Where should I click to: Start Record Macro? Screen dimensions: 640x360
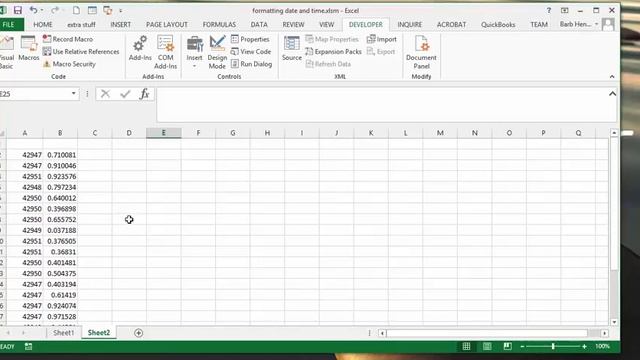pos(68,39)
